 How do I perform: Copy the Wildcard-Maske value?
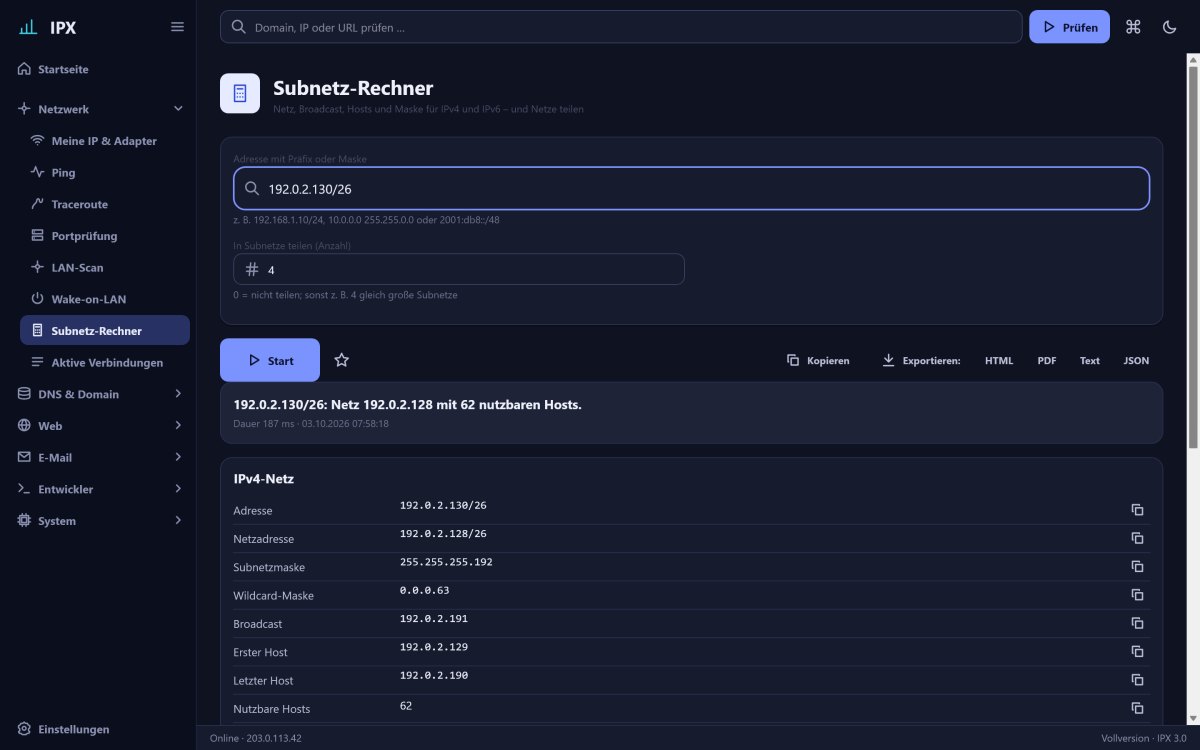(x=1137, y=595)
